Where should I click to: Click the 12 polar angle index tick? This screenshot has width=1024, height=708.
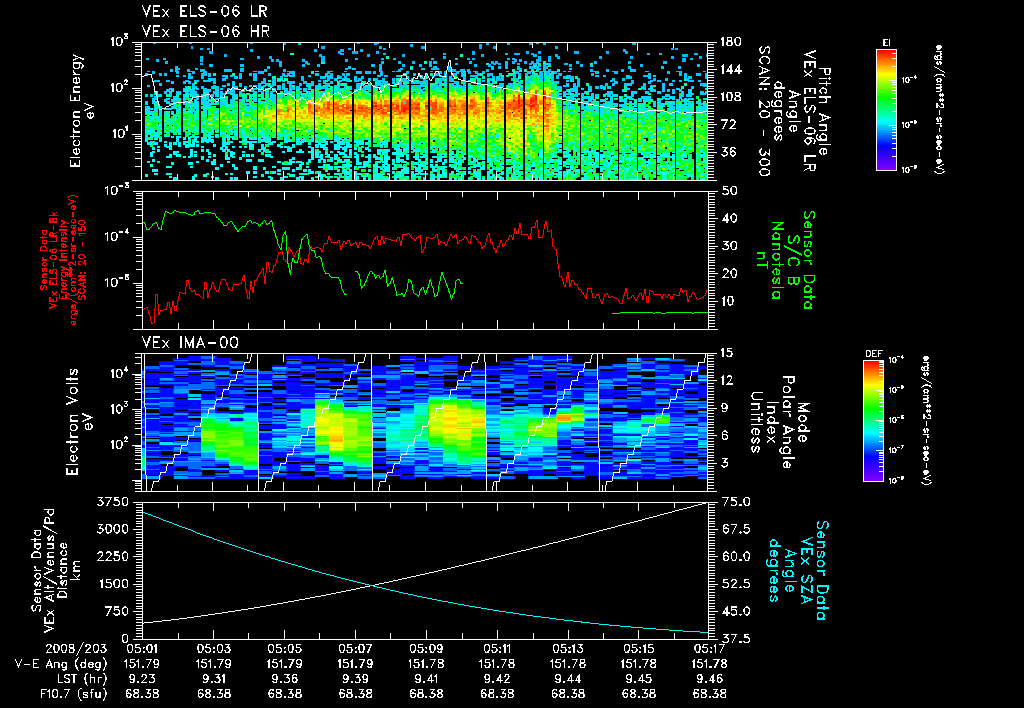pyautogui.click(x=727, y=380)
